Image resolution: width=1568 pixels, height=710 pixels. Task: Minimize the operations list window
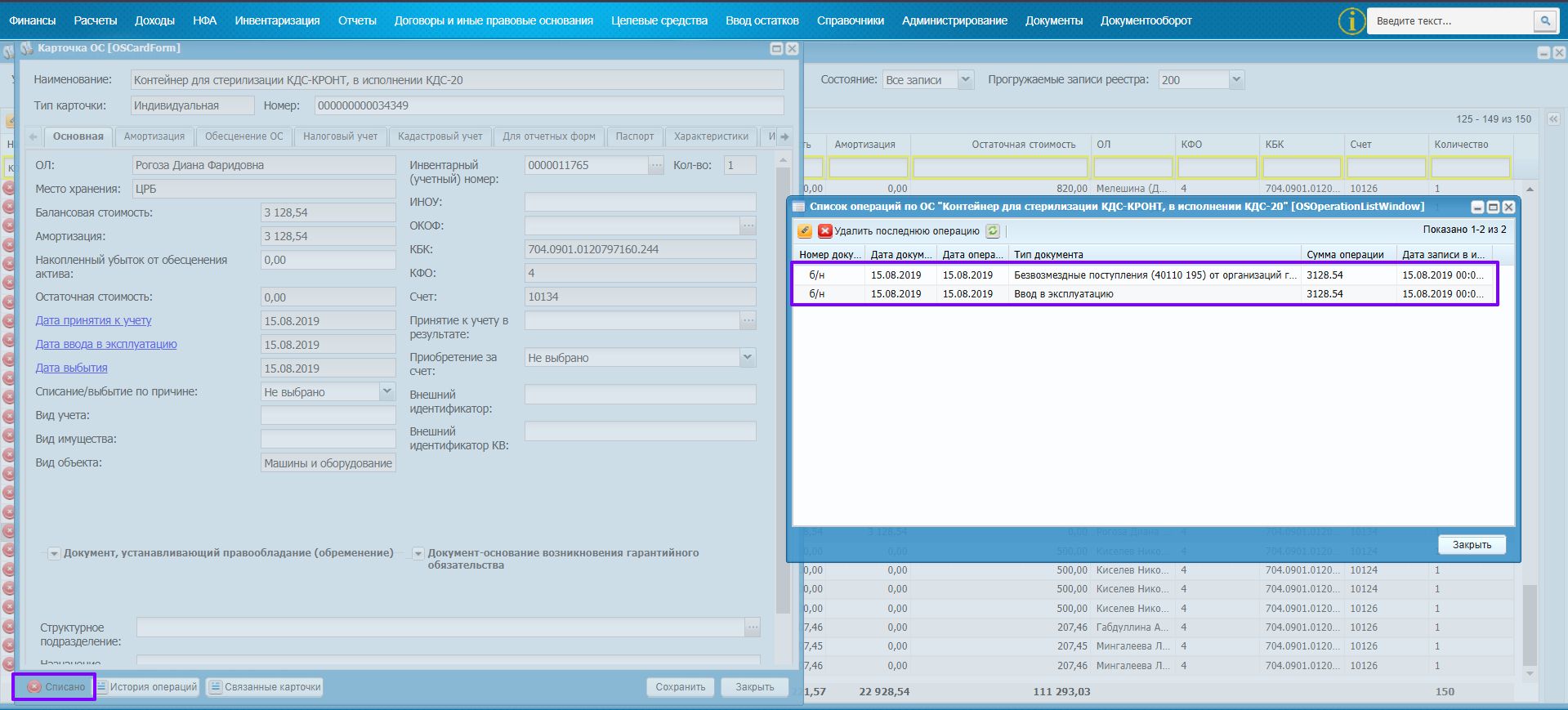coord(1477,208)
